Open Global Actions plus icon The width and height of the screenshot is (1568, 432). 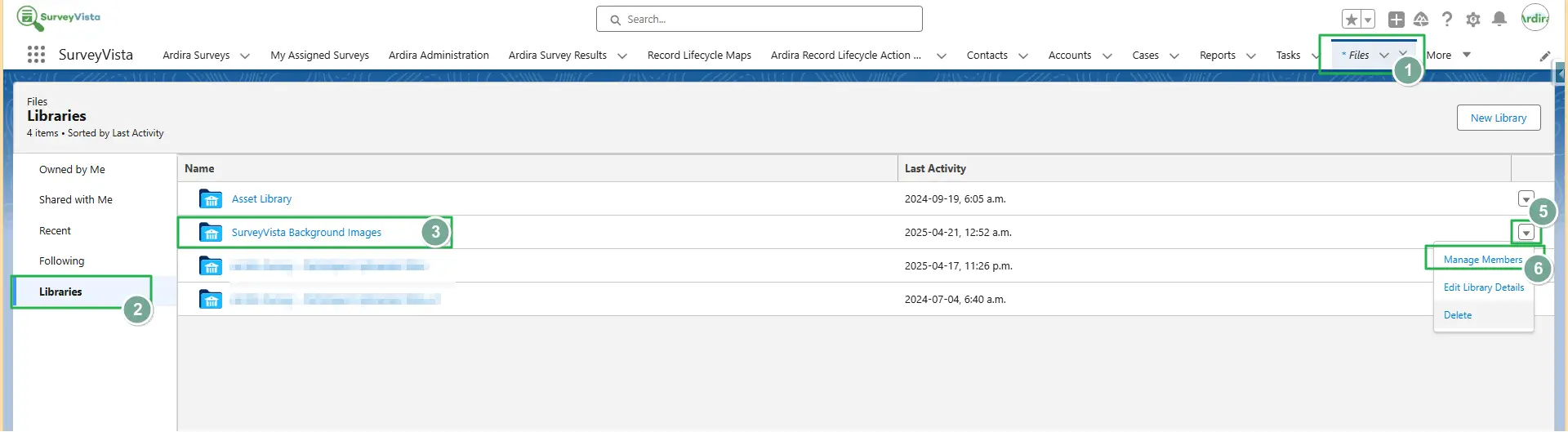1396,19
